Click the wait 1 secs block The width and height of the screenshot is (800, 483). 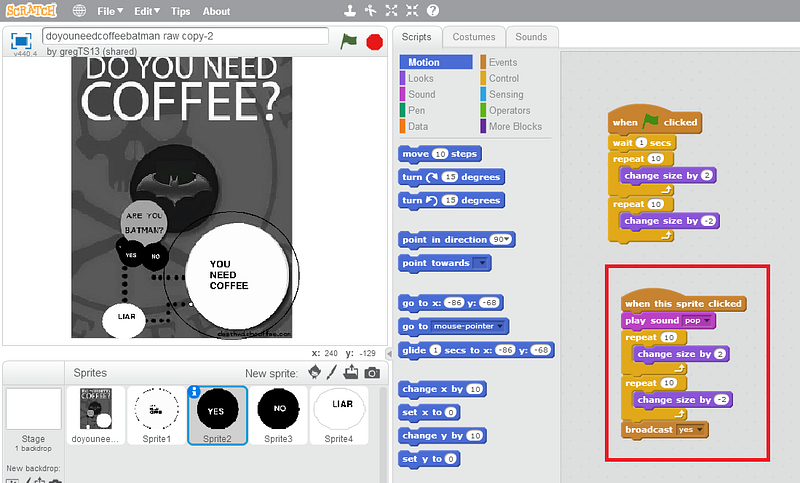coord(642,143)
